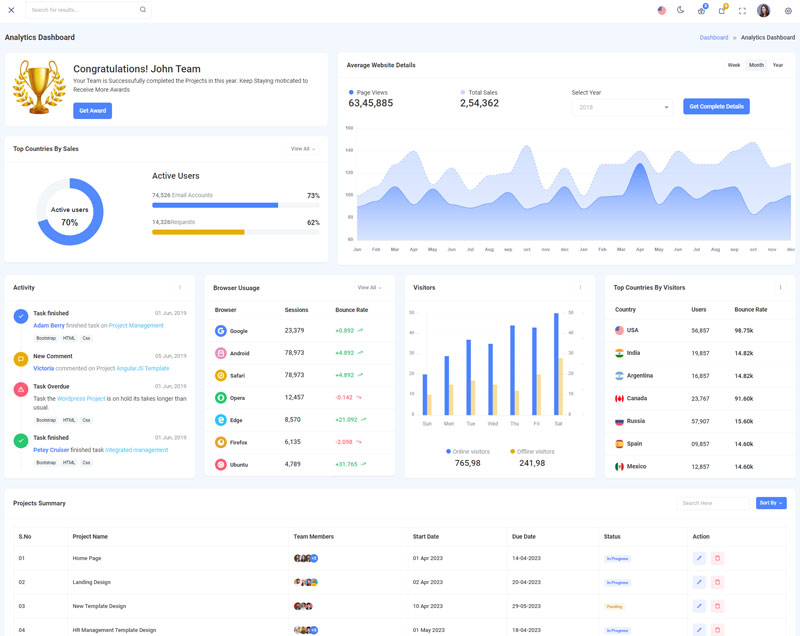Click edit icon for Home Page project

[699, 558]
